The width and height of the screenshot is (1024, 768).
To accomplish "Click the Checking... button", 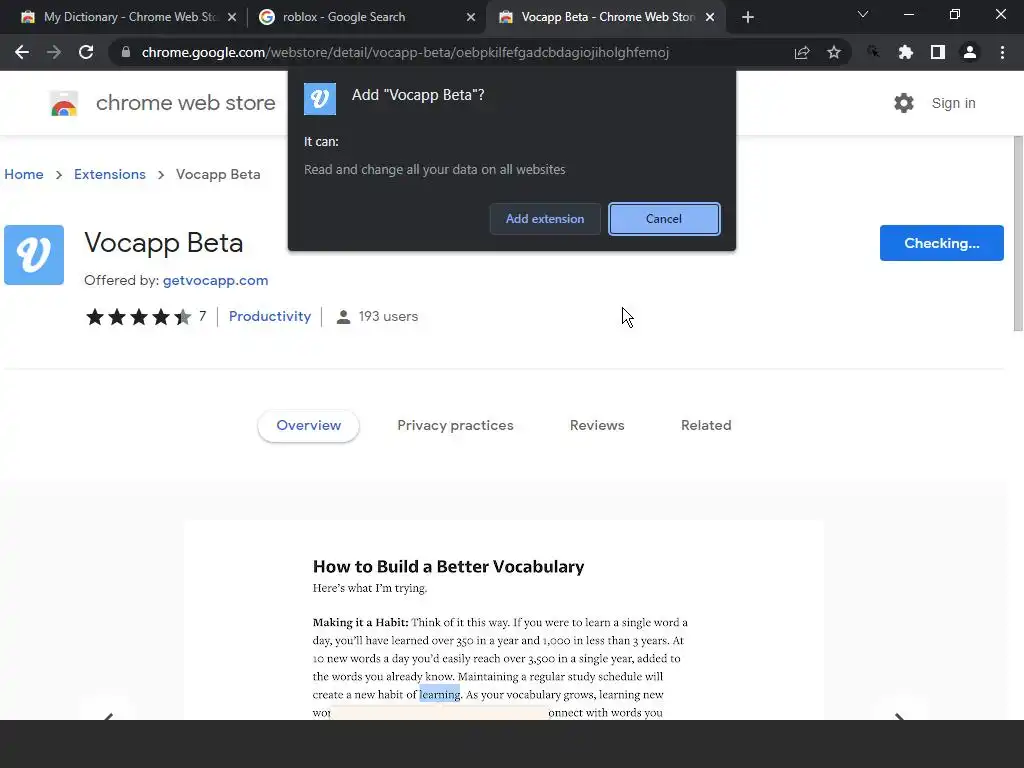I will 941,243.
